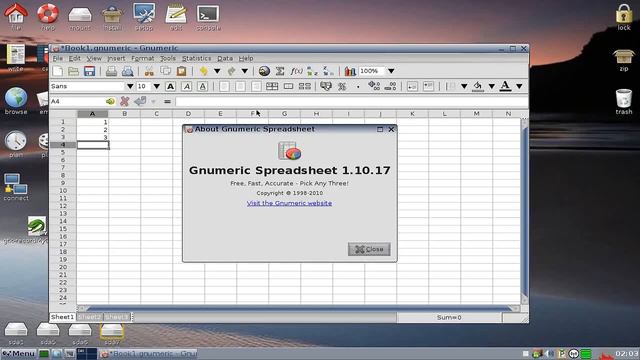
Task: Sort descending using toolbar icon
Action: click(x=328, y=71)
